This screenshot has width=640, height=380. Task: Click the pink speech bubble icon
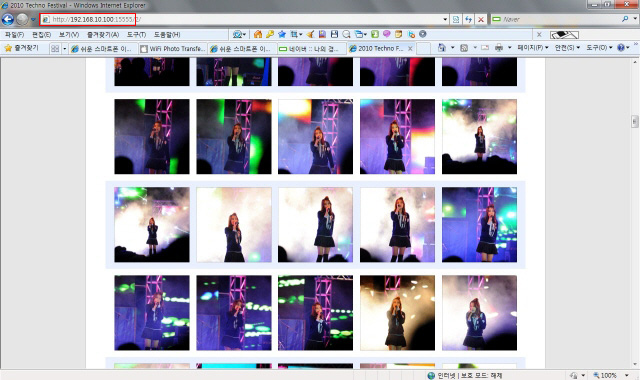point(386,34)
